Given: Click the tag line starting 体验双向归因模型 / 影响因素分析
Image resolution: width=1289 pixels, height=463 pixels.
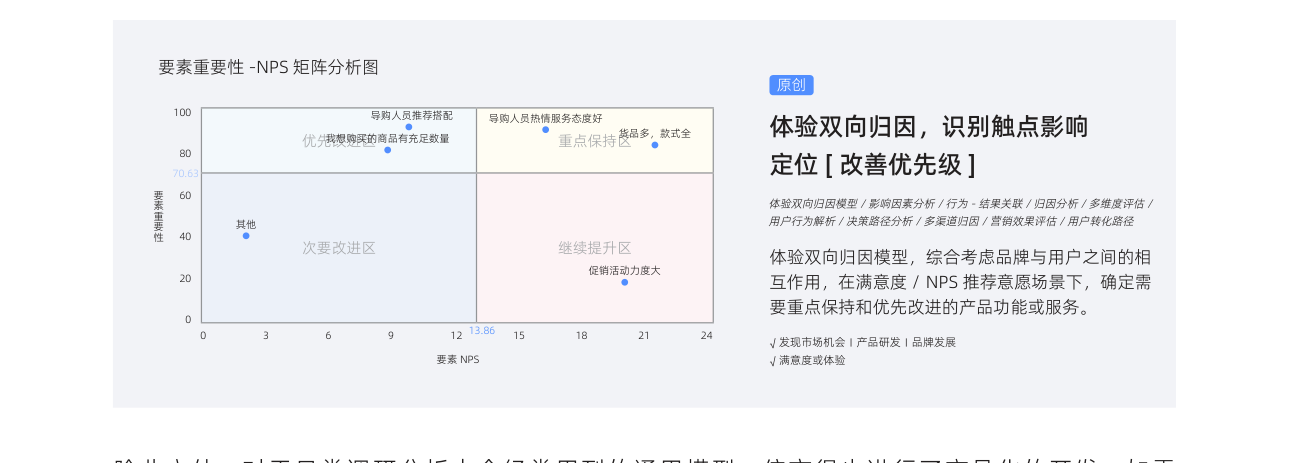Looking at the screenshot, I should [961, 203].
